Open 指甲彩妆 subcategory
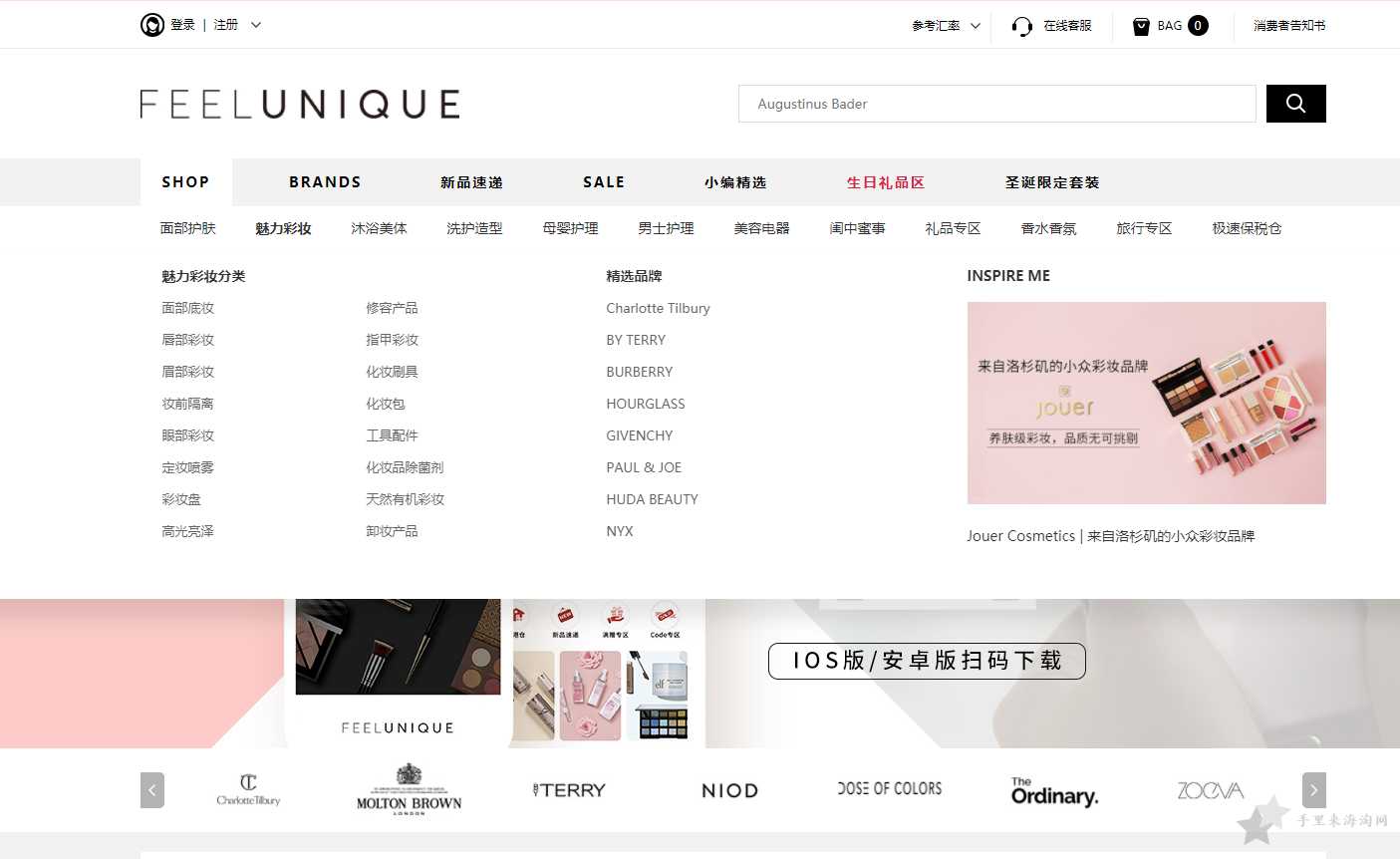 coord(392,340)
